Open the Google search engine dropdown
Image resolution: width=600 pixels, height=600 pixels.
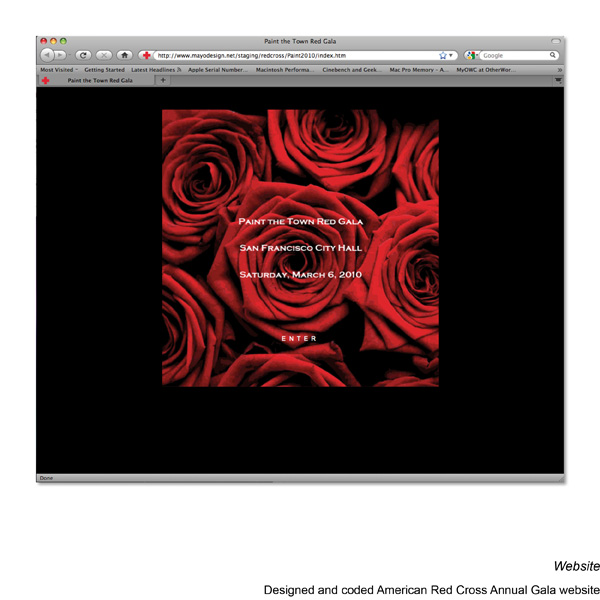click(x=473, y=55)
